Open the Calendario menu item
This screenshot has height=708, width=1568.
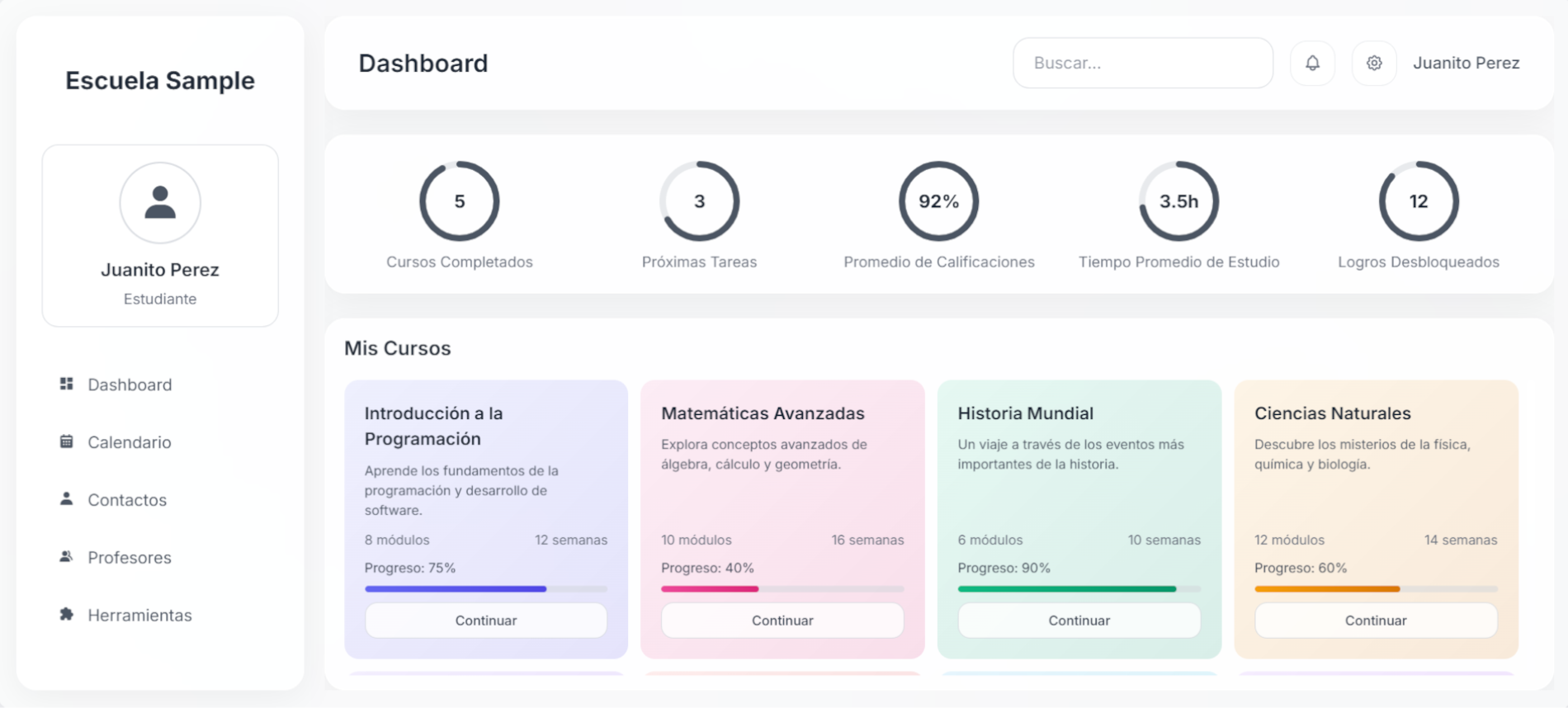point(130,442)
